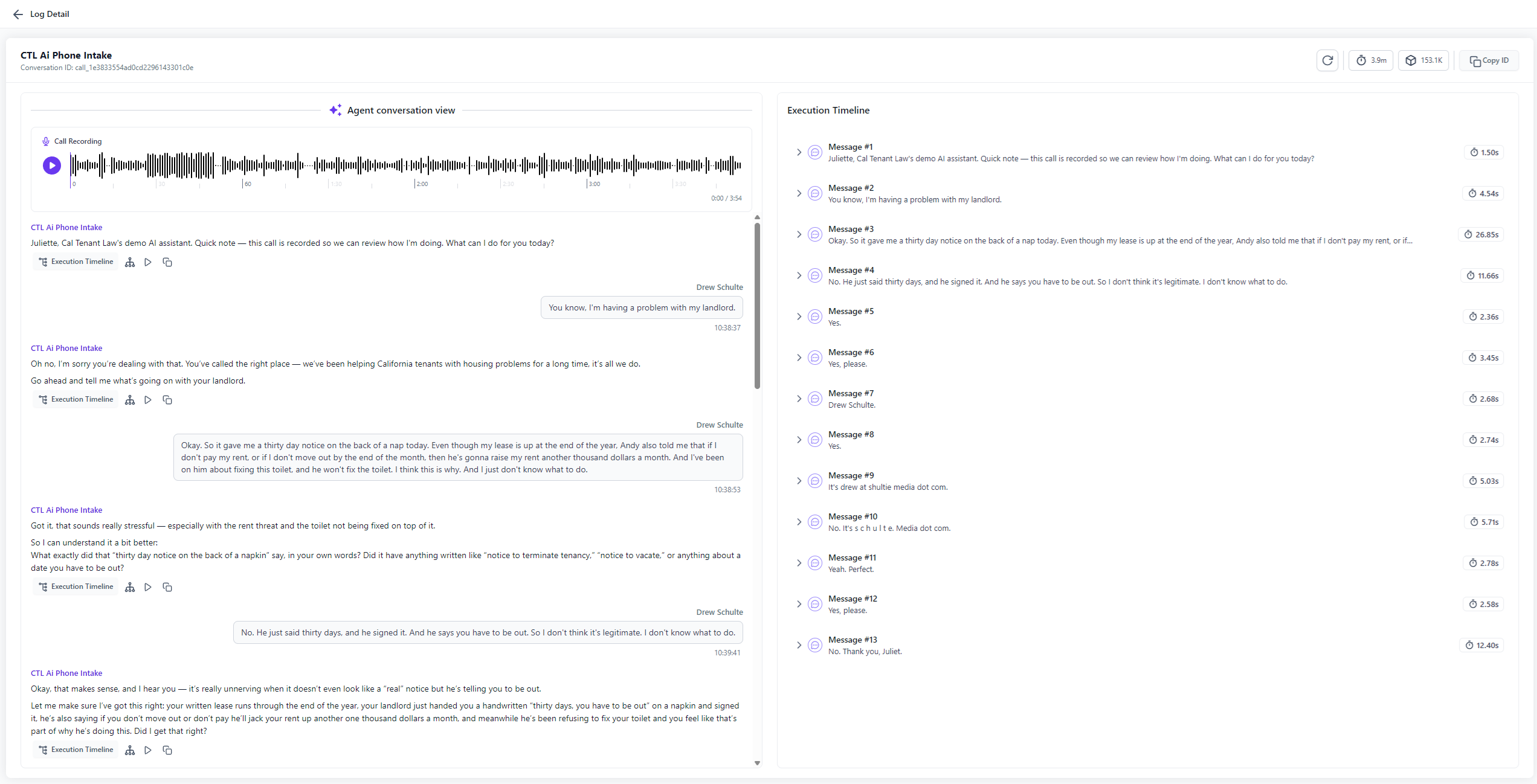Copy 'Got it, that sounds' message text
Viewport: 1537px width, 784px height.
(167, 587)
